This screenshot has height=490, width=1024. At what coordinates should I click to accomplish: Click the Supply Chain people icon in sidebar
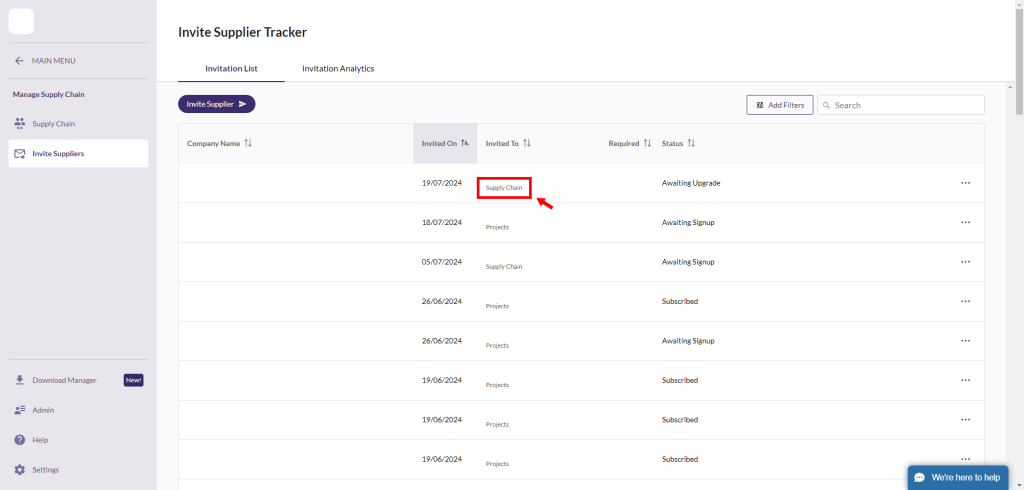pyautogui.click(x=20, y=124)
